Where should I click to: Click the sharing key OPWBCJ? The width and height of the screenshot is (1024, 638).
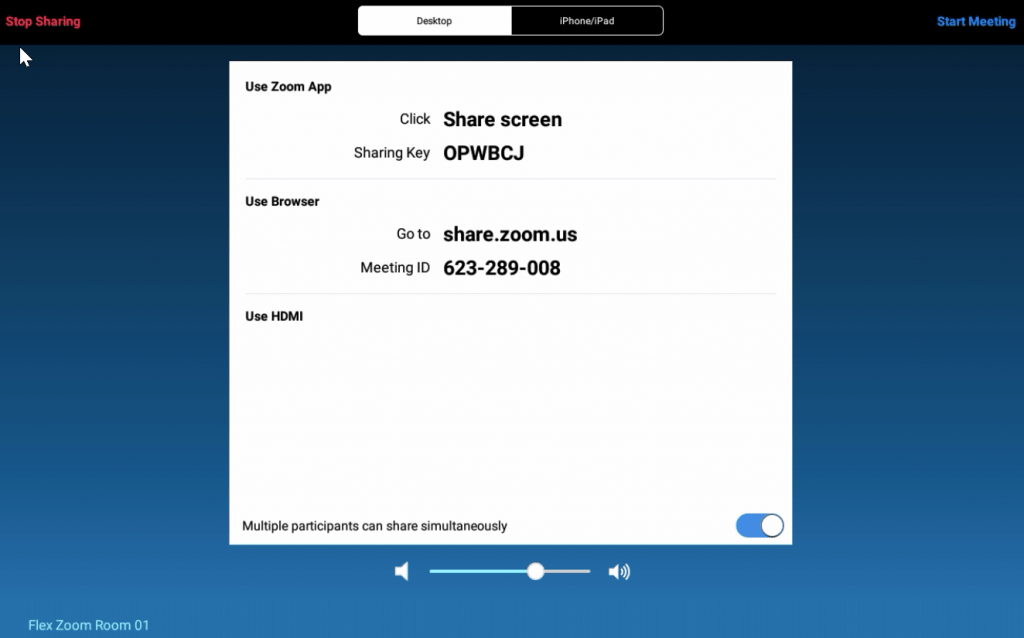[484, 153]
